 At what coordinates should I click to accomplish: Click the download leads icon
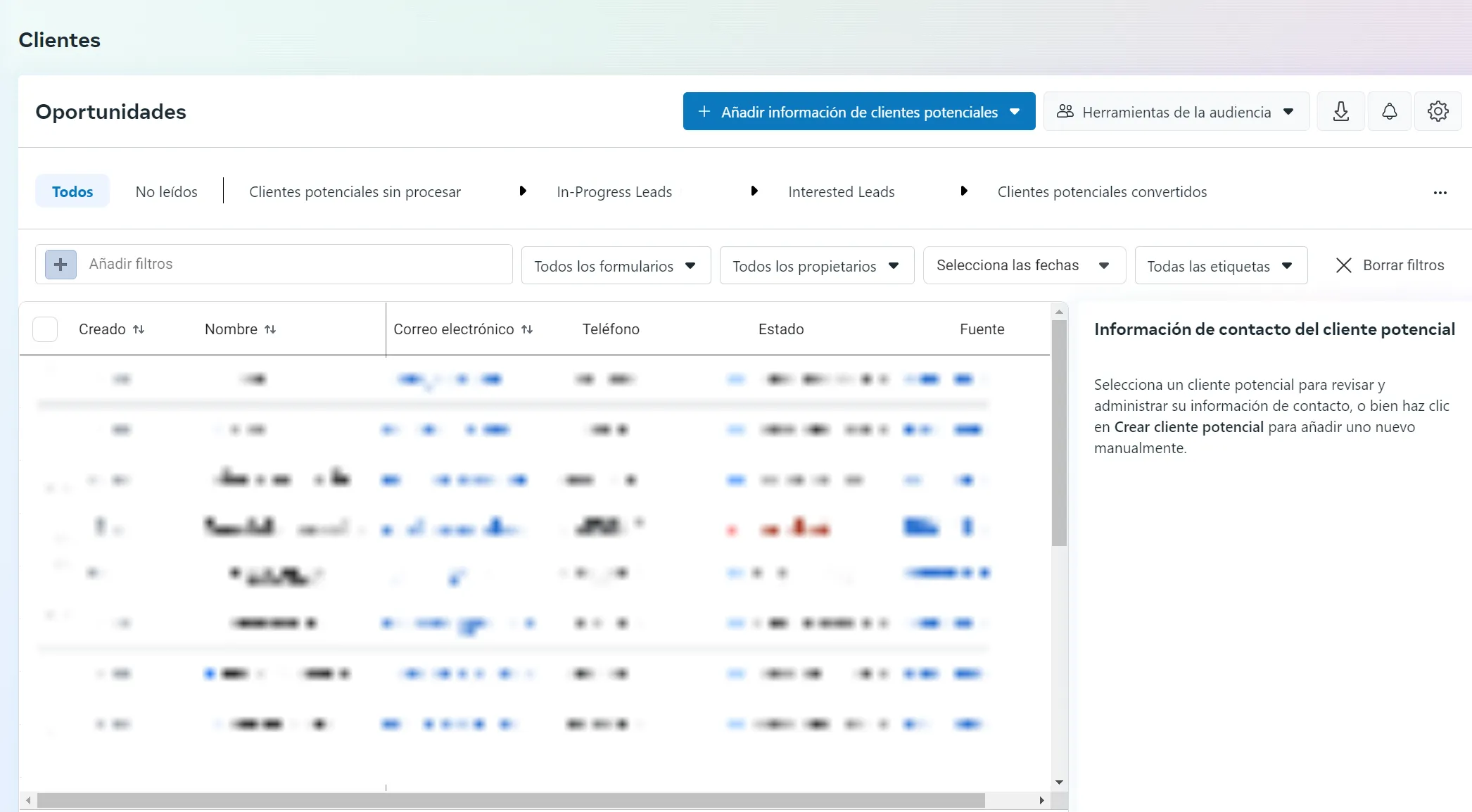click(1340, 111)
